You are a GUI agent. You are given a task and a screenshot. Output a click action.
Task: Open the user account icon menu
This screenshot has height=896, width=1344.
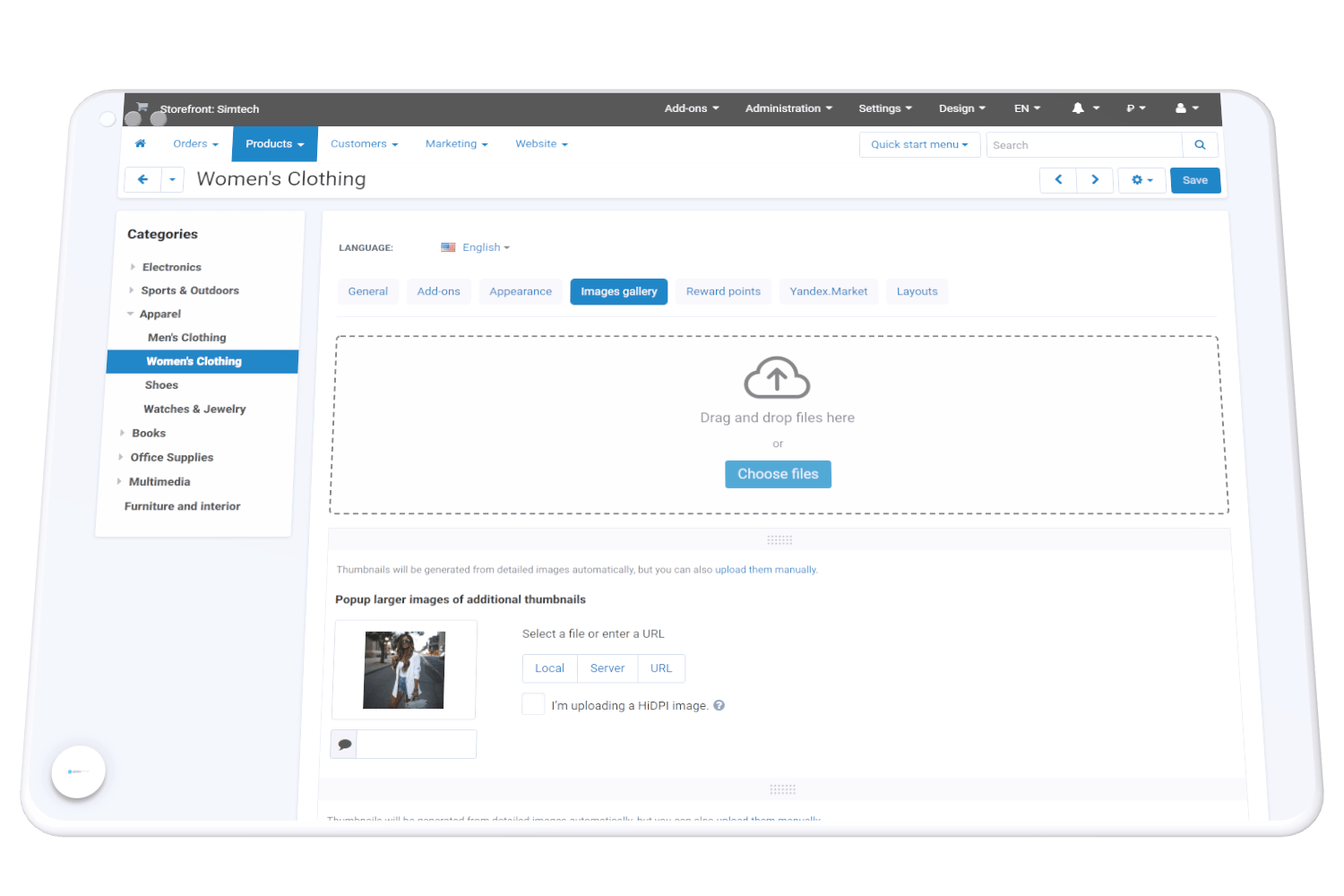(x=1181, y=108)
